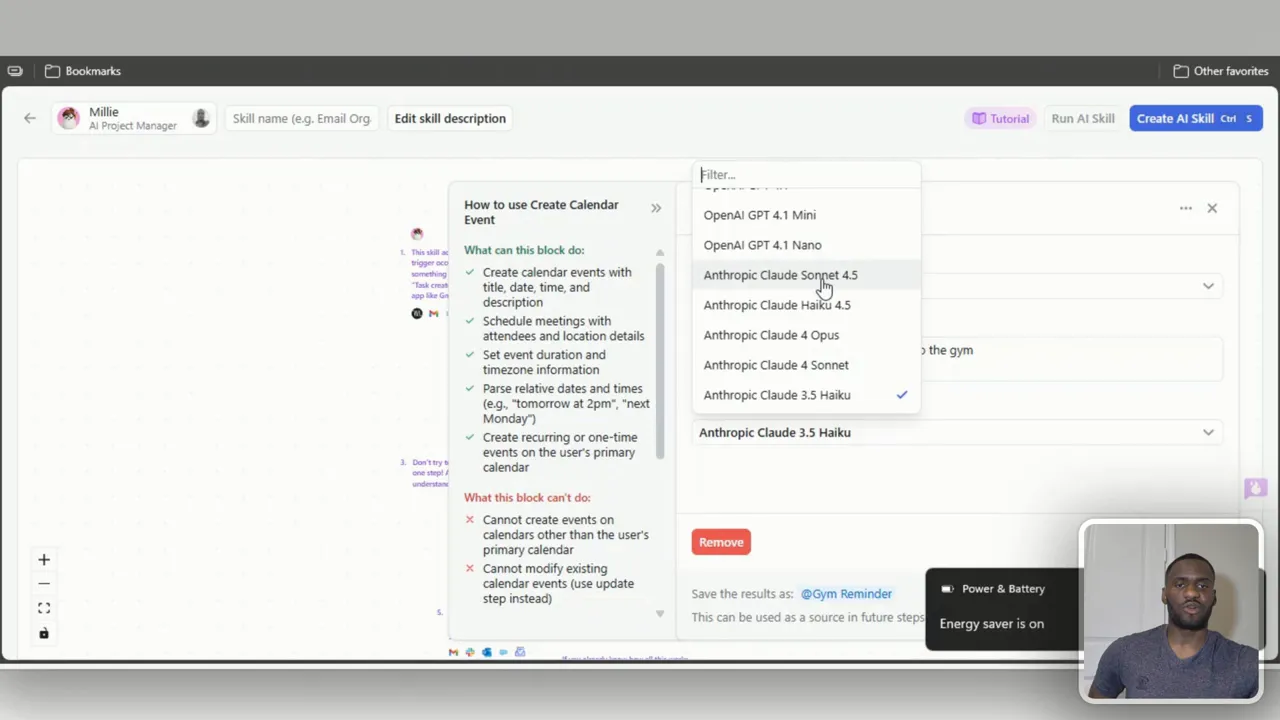Viewport: 1280px width, 720px height.
Task: Open the Anthropic Claude 3.5 Haiku model dropdown
Action: tap(957, 433)
